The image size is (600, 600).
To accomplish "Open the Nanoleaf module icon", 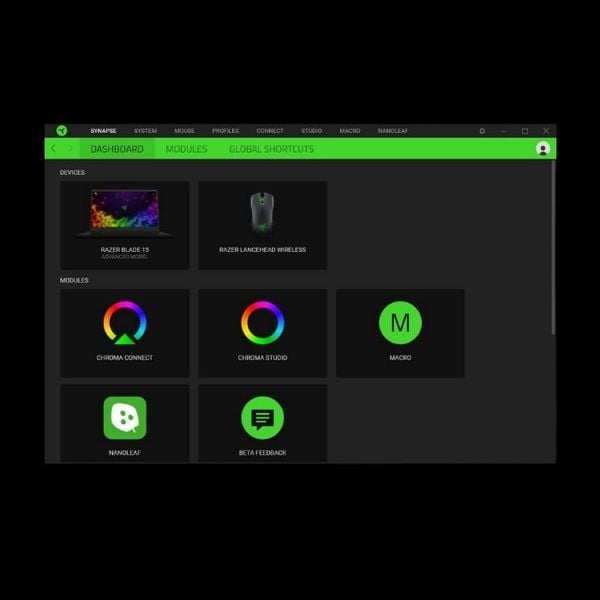I will click(125, 418).
